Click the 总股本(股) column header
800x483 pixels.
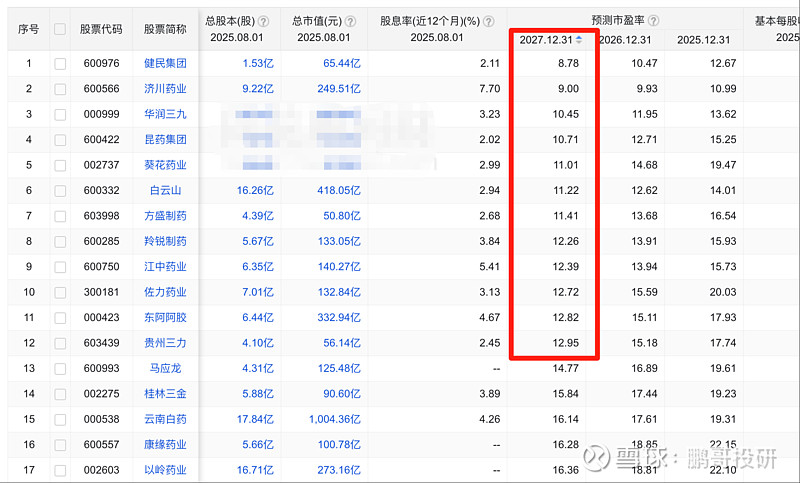point(230,21)
